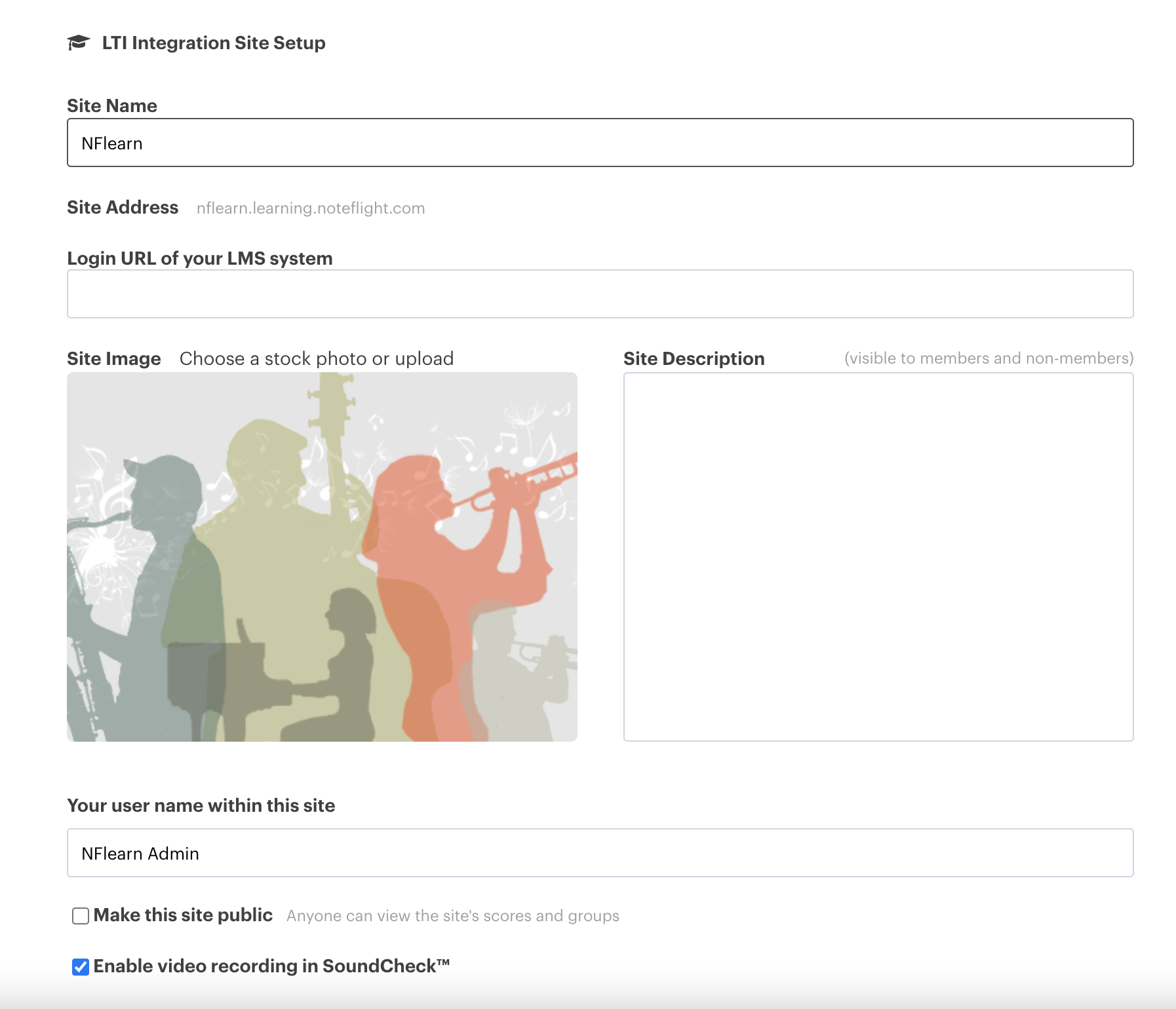This screenshot has width=1176, height=1009.
Task: Focus the Login URL of your LMS field
Action: pos(600,294)
